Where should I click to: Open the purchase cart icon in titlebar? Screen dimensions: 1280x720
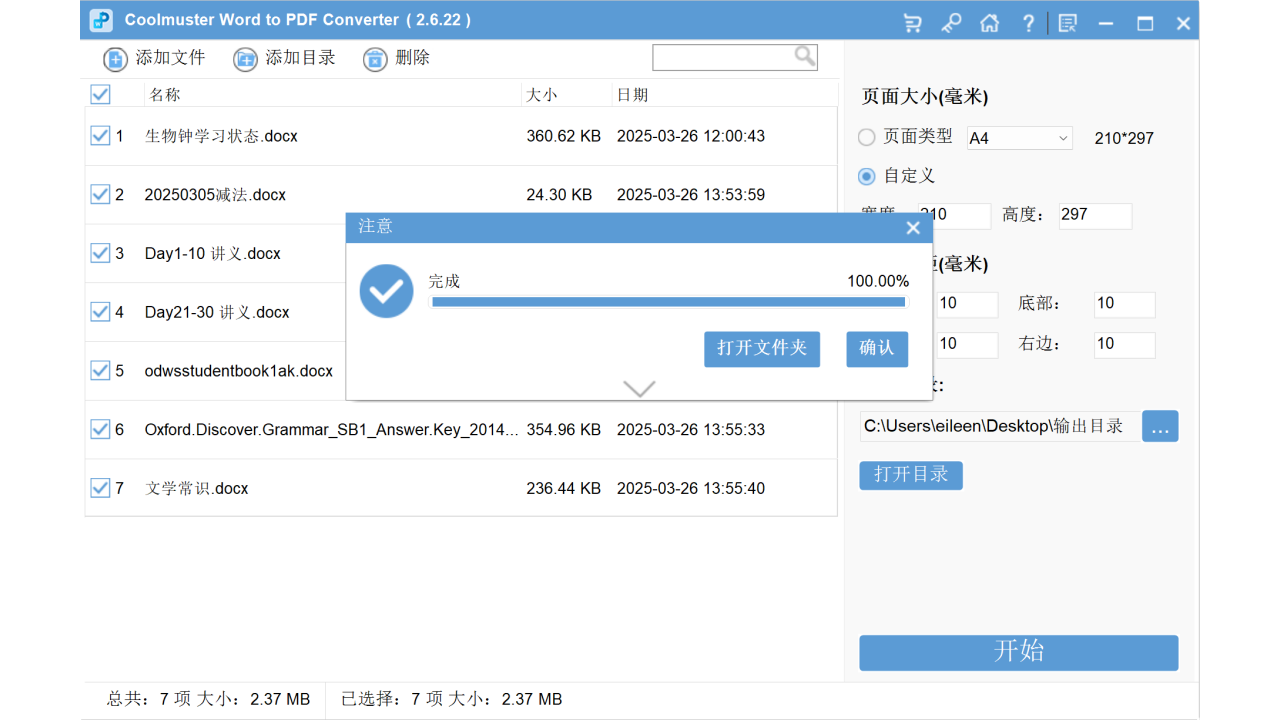(x=911, y=21)
